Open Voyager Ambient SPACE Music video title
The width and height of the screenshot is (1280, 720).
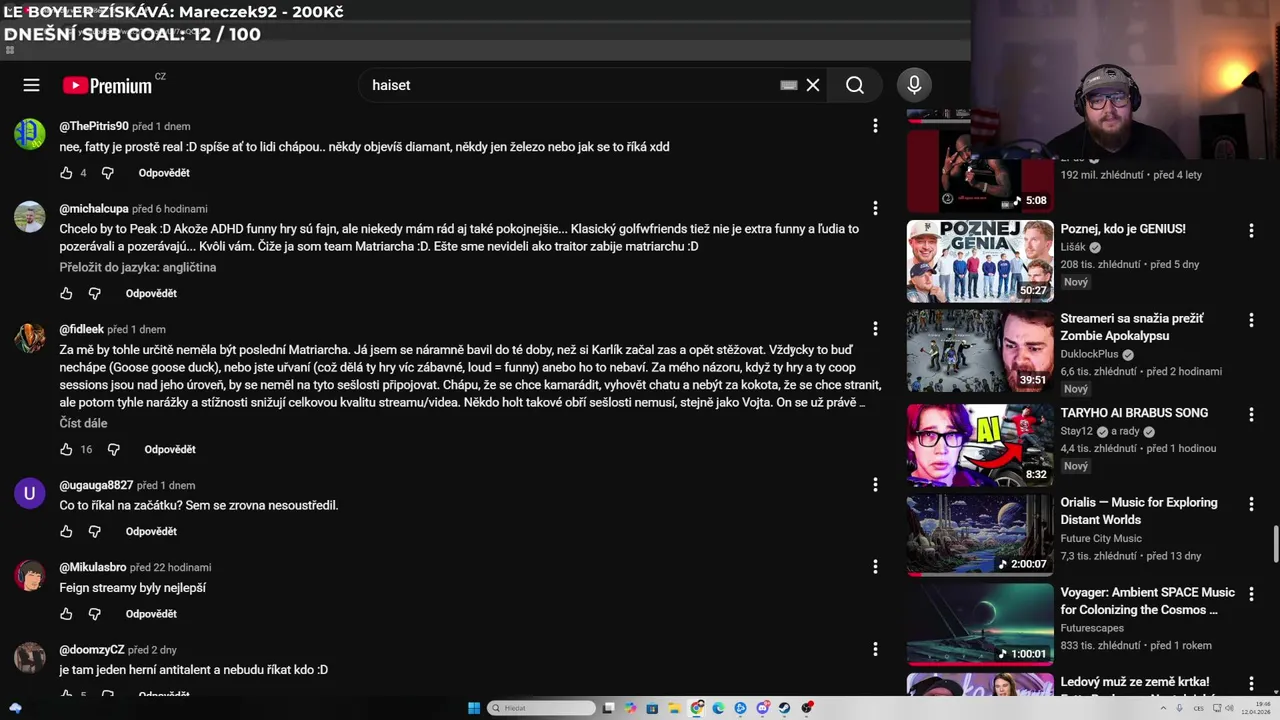[1148, 601]
